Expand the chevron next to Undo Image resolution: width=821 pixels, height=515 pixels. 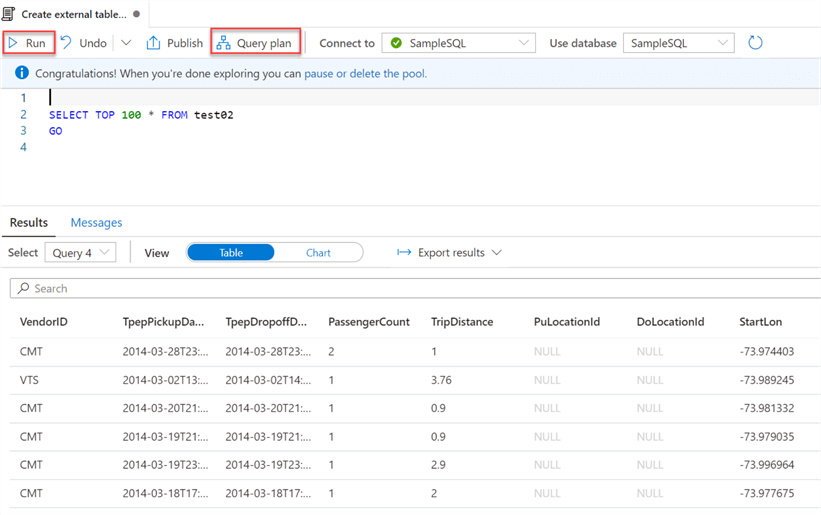[x=126, y=43]
